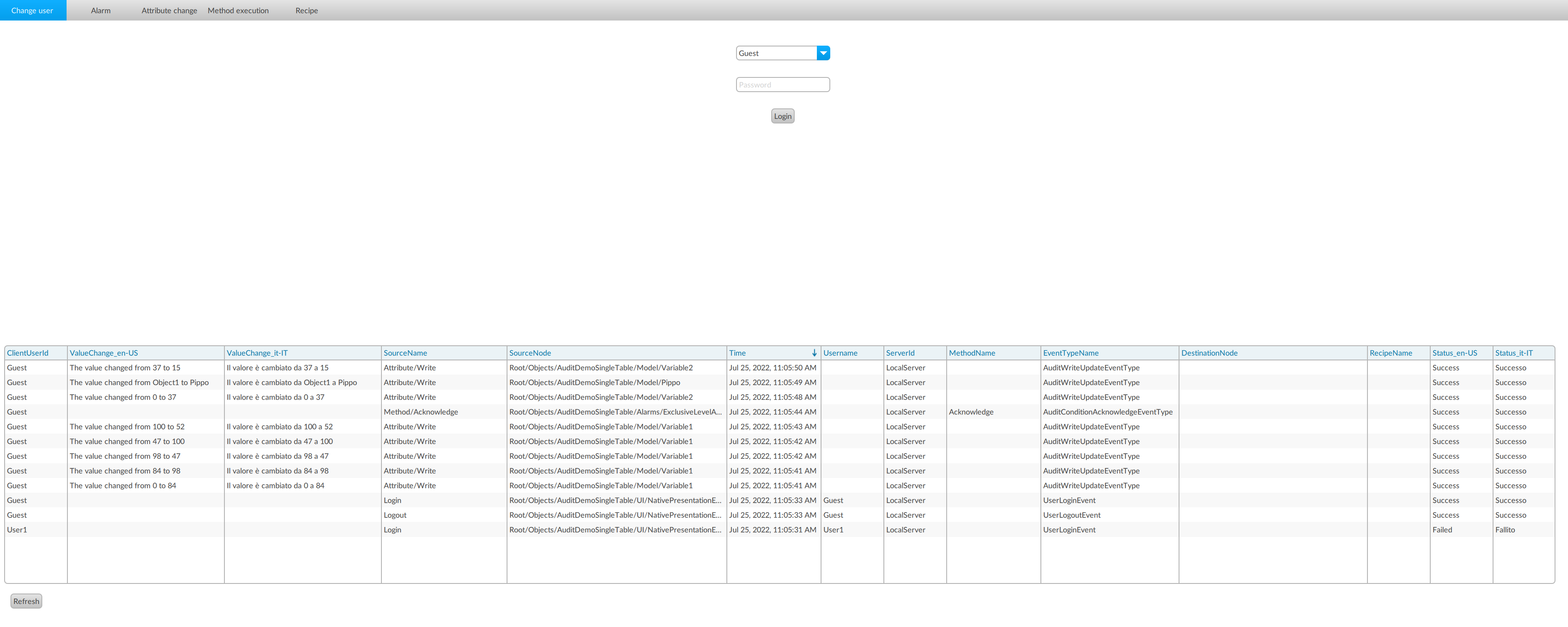Sort by Status_en-US column header

1454,353
